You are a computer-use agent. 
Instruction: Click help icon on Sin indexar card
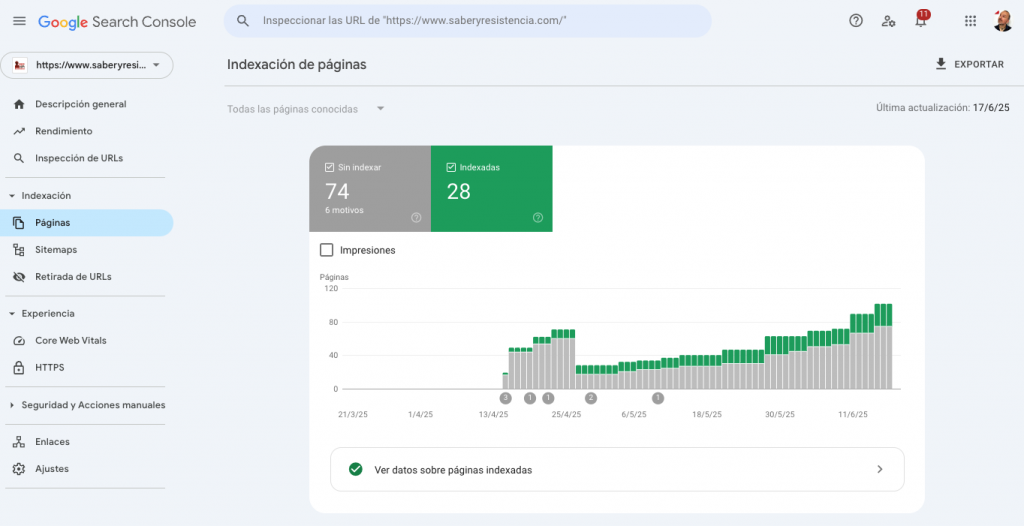(x=416, y=217)
